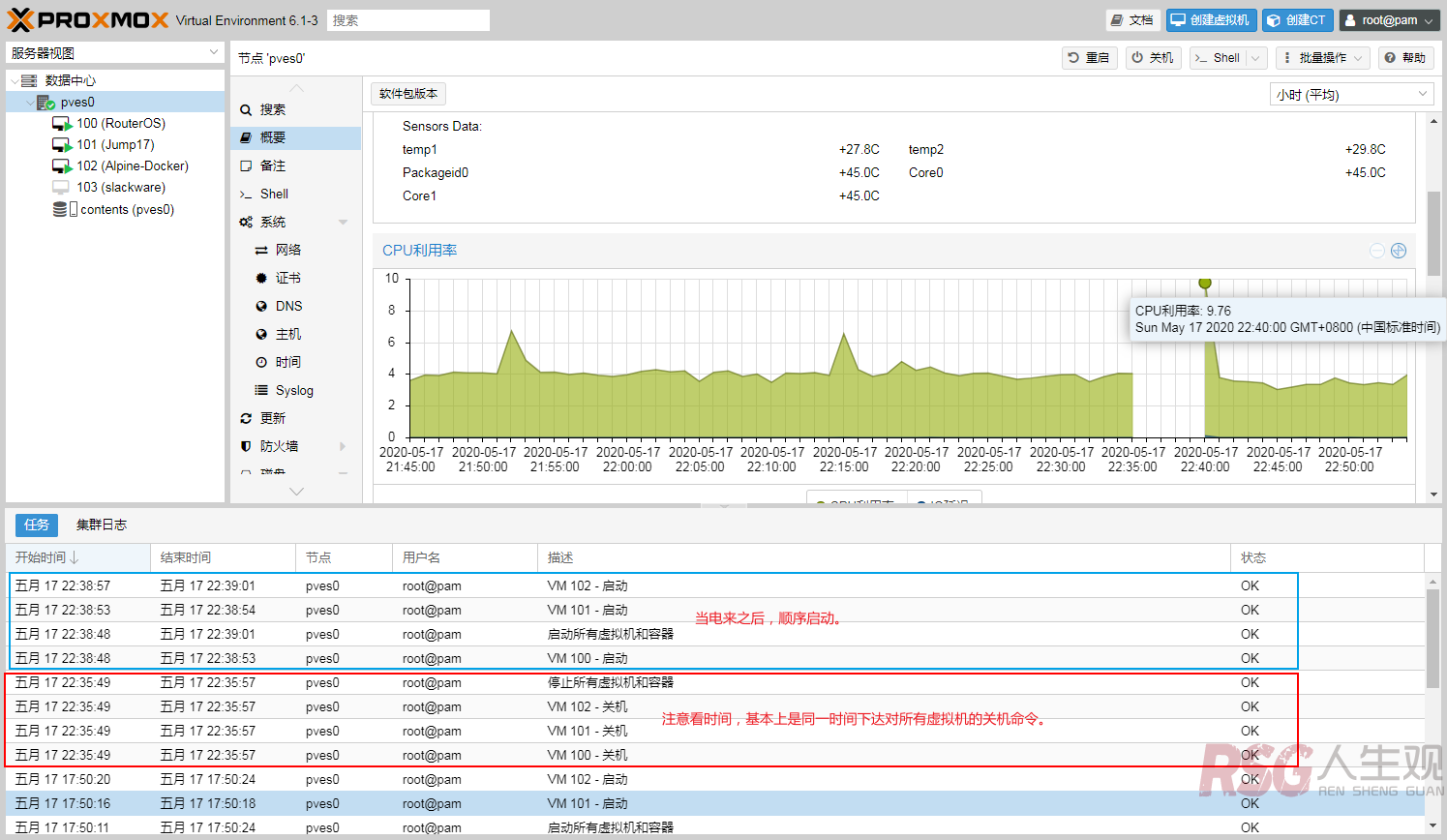Click the CPU chart zoom/pan icon
1447x840 pixels.
[1399, 251]
